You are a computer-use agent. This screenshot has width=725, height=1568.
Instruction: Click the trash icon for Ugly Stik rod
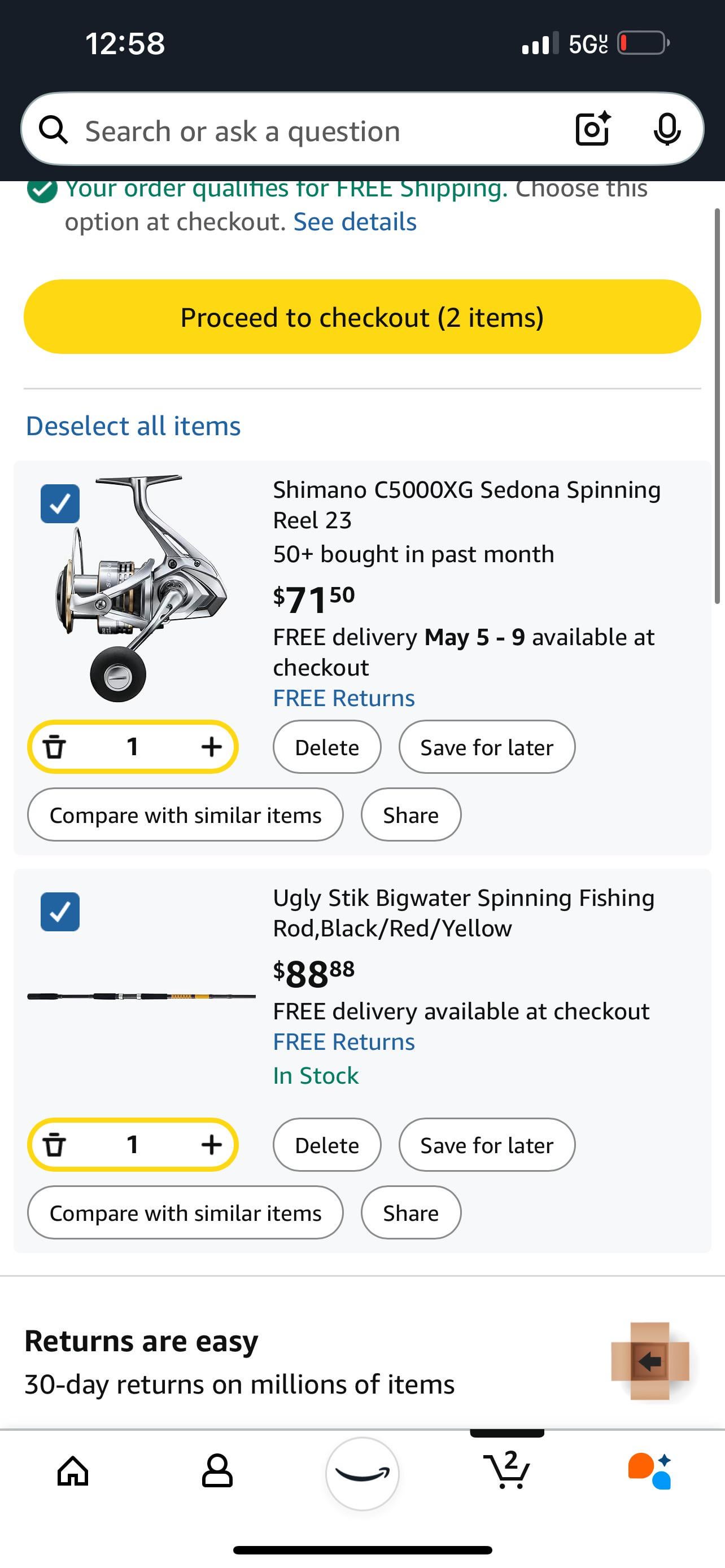point(55,1144)
